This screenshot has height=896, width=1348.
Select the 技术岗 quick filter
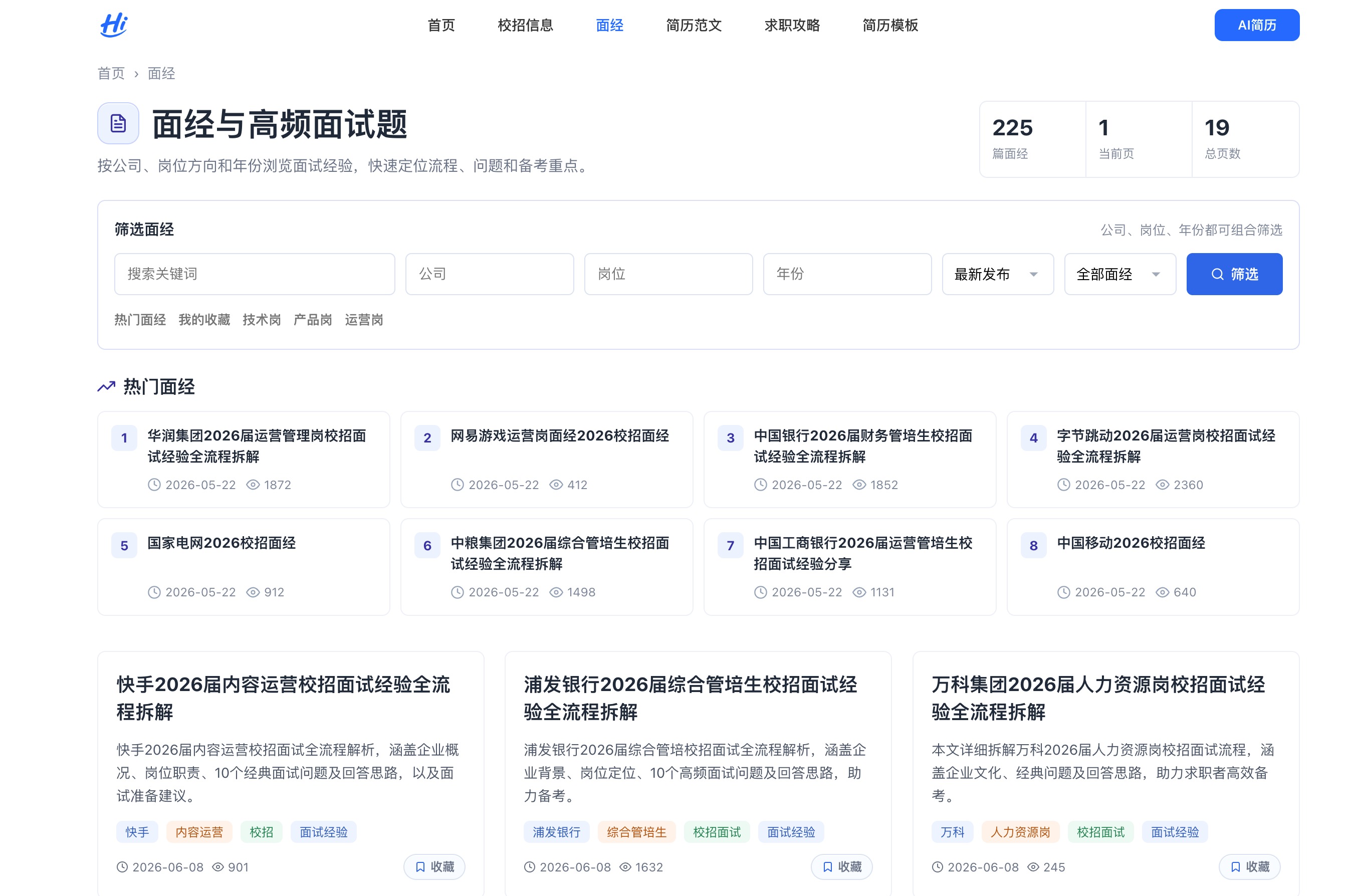coord(262,320)
